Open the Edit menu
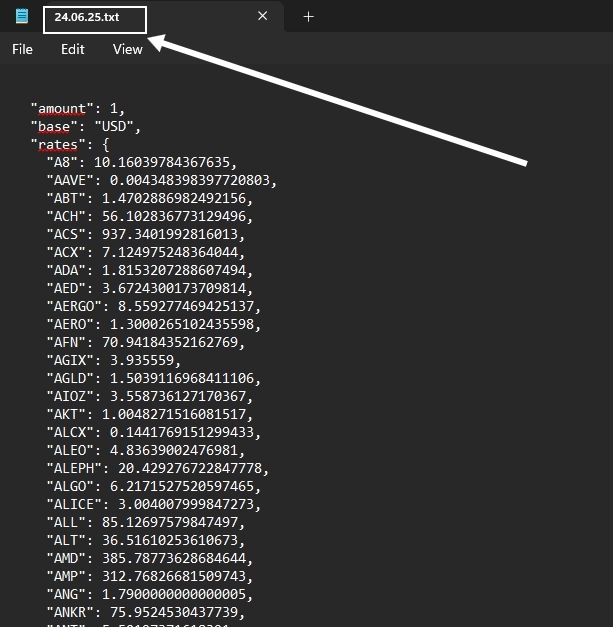 [72, 49]
